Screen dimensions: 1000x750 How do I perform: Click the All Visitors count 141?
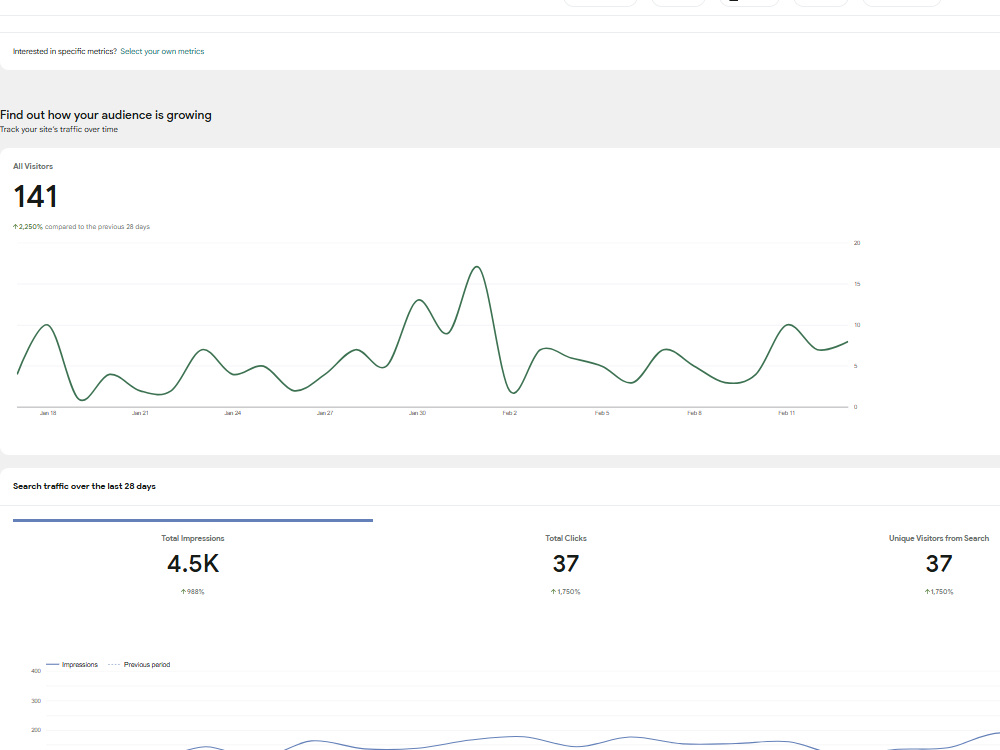coord(36,196)
